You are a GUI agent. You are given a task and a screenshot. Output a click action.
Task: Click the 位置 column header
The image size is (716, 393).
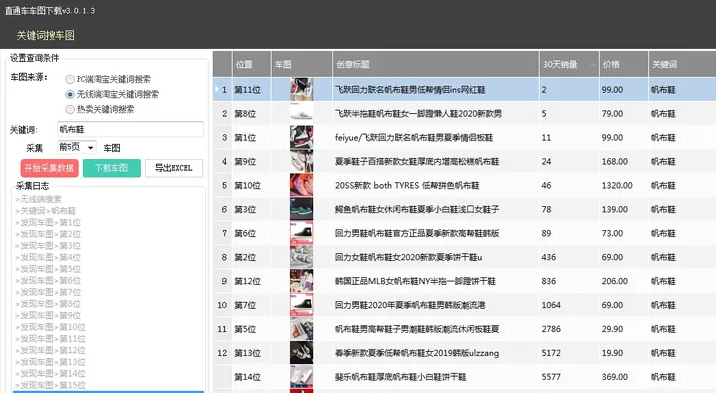pos(252,64)
